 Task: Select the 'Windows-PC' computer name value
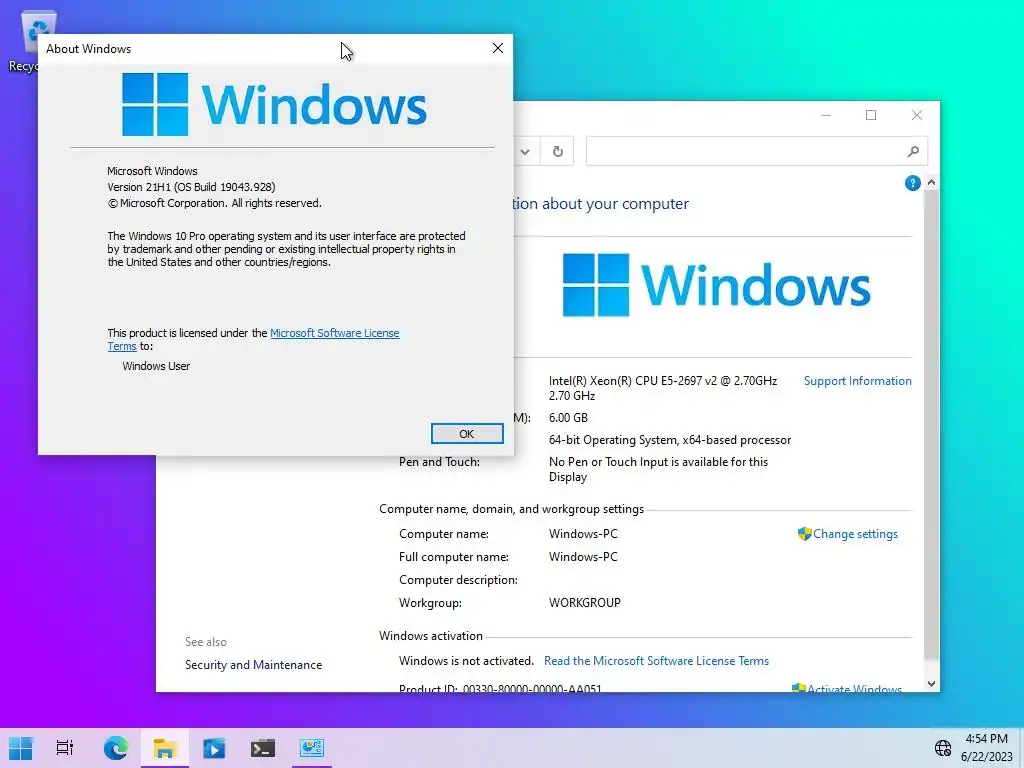(x=583, y=534)
